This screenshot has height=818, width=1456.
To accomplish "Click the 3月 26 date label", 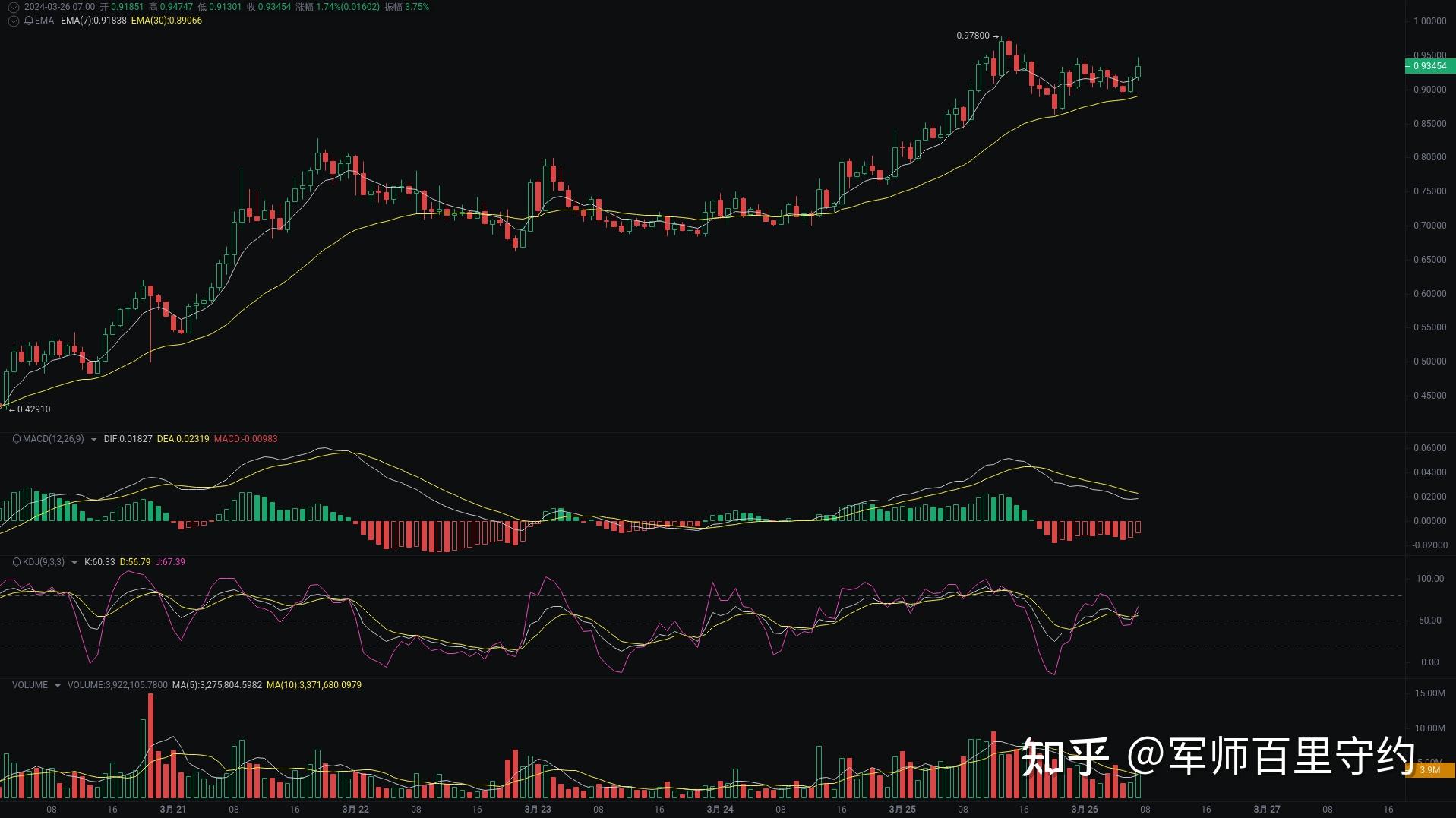I will point(1085,810).
